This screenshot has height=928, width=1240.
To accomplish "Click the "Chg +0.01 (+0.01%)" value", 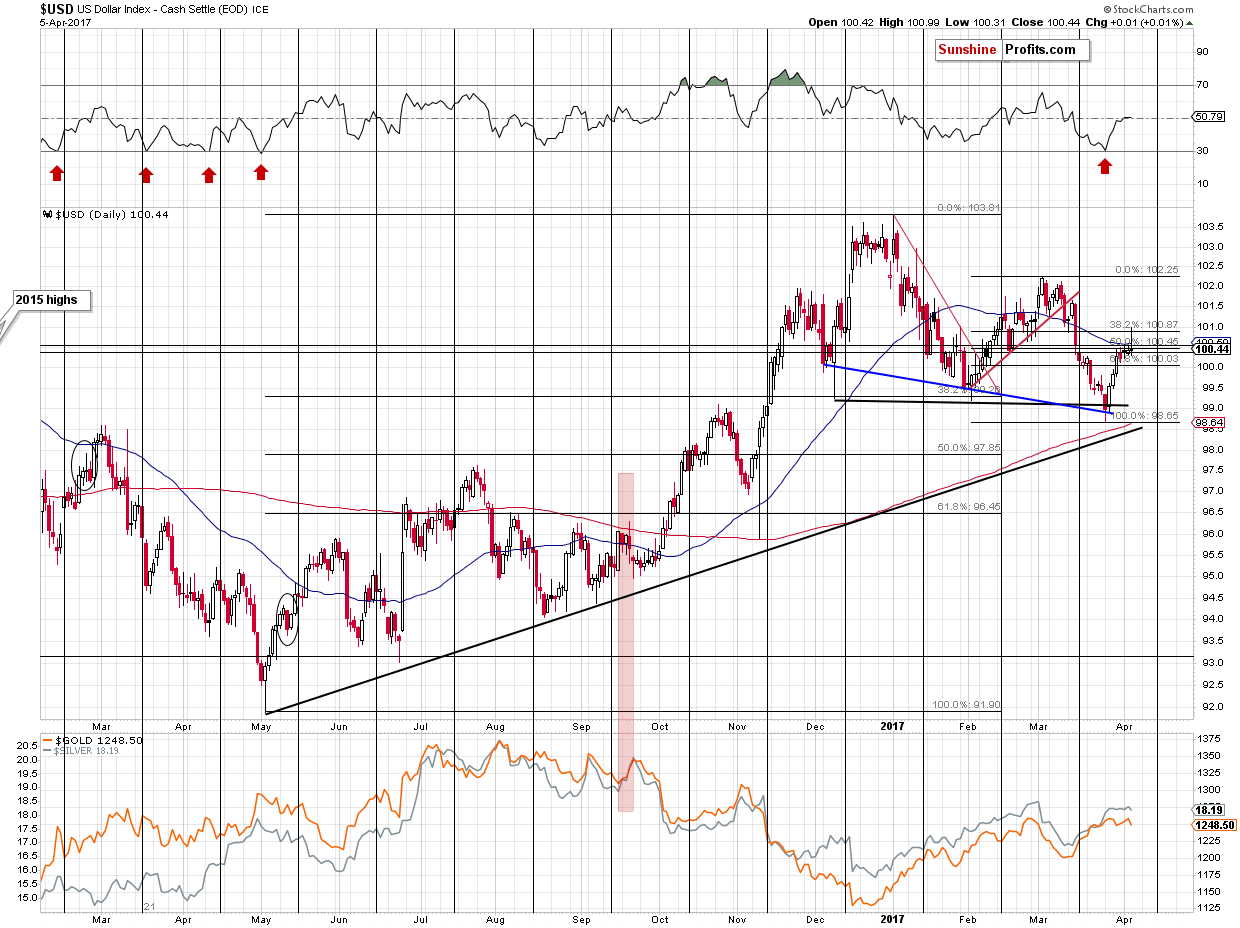I will (1135, 22).
